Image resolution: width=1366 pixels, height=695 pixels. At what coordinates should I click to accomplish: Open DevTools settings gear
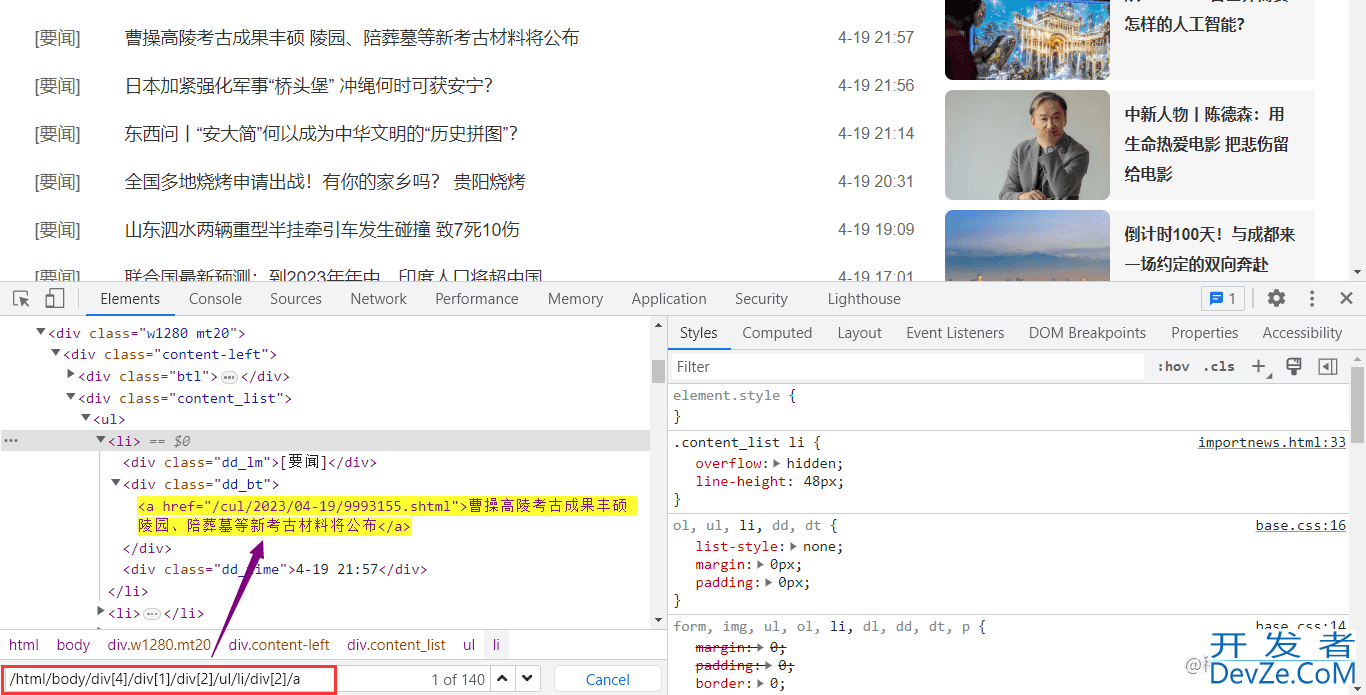[x=1276, y=298]
